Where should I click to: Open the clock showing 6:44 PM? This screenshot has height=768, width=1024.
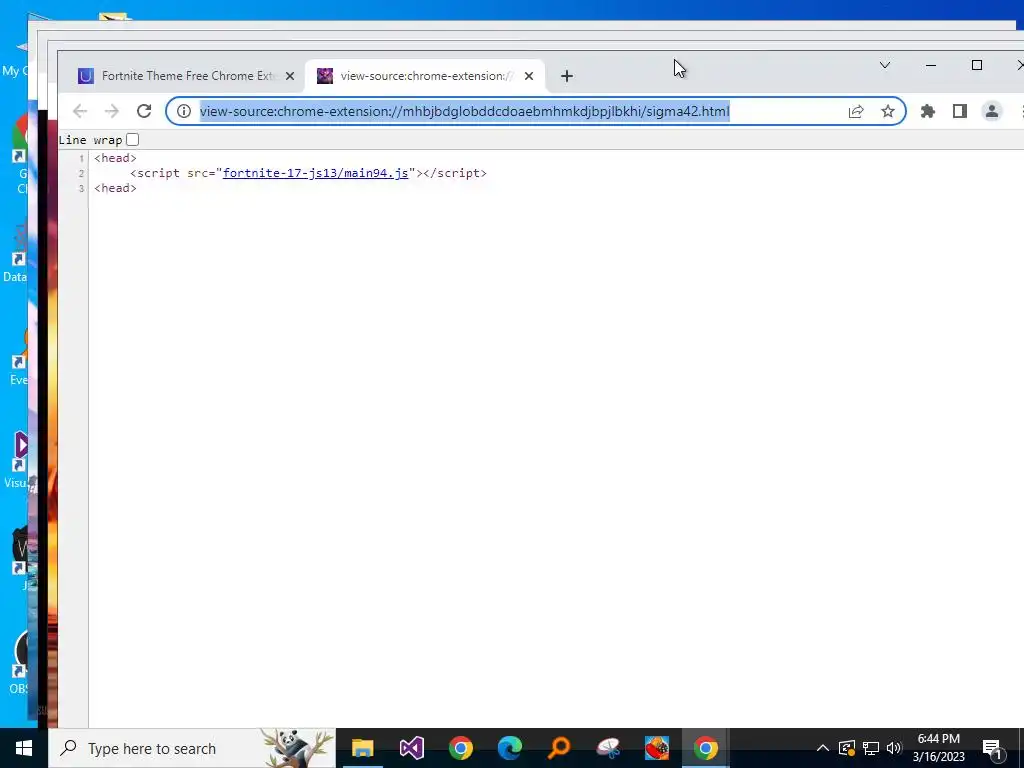938,748
